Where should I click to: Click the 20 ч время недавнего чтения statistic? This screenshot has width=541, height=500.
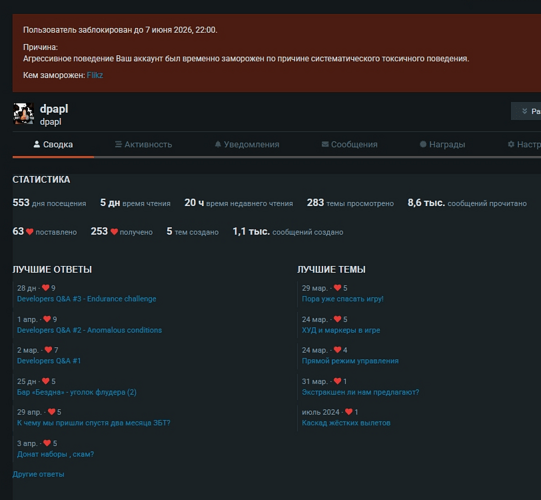239,203
